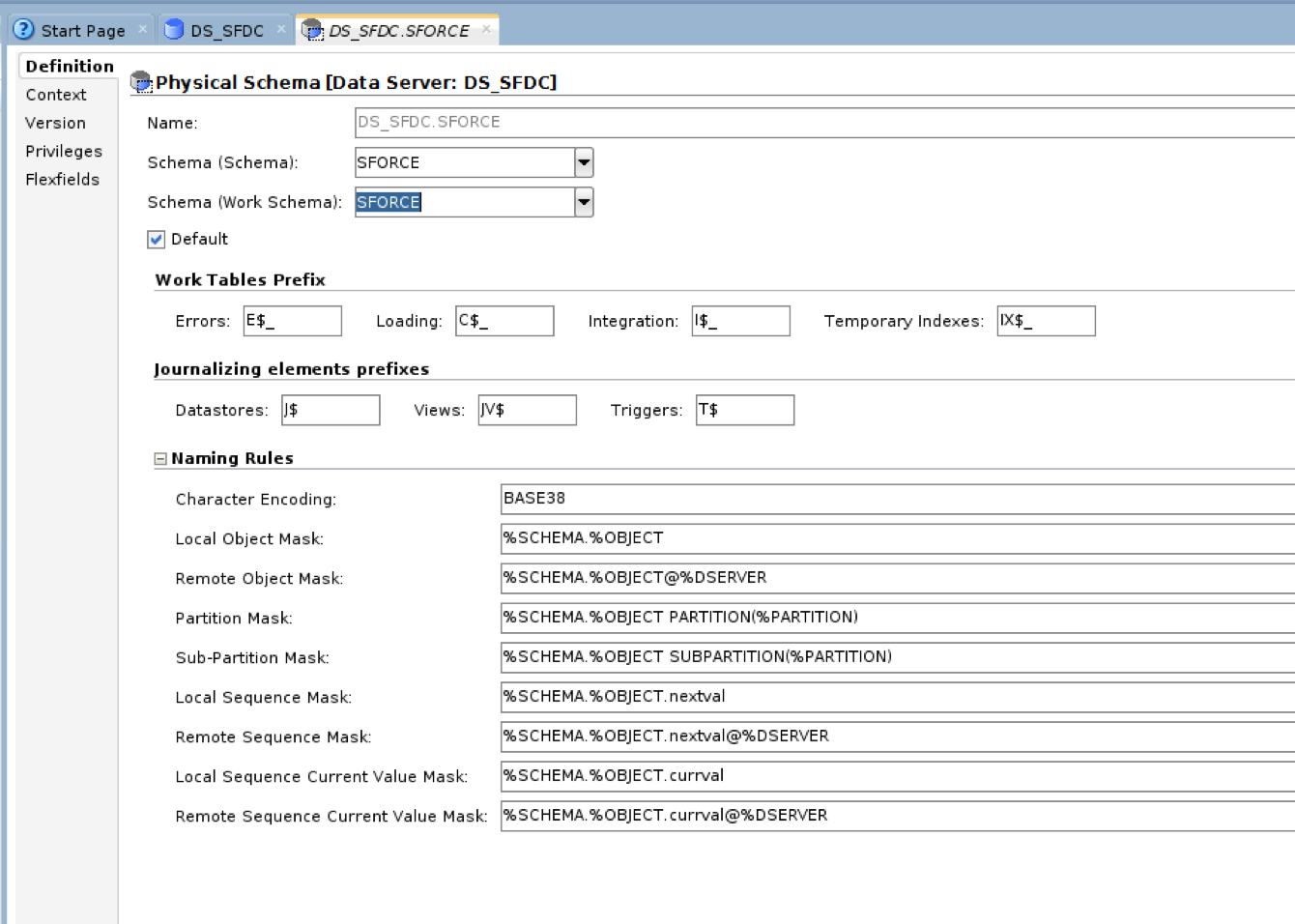The width and height of the screenshot is (1295, 924).
Task: Open the Flexfields section
Action: click(x=63, y=179)
